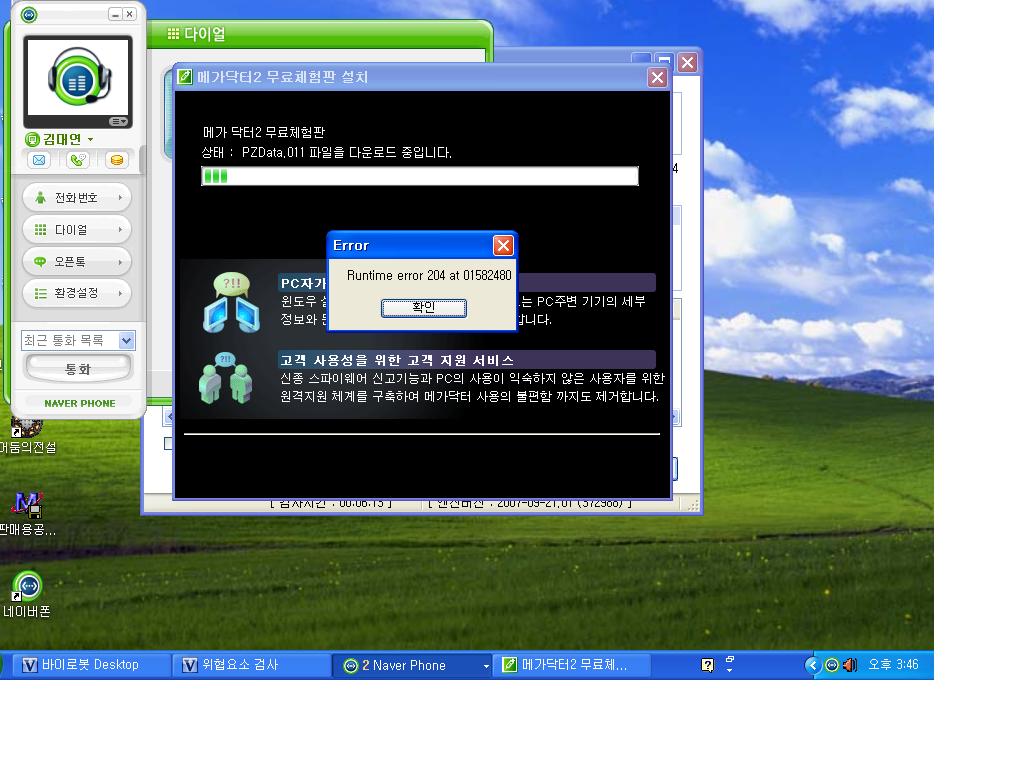The image size is (1024, 768).
Task: Open the 다이얼 menu
Action: point(77,229)
